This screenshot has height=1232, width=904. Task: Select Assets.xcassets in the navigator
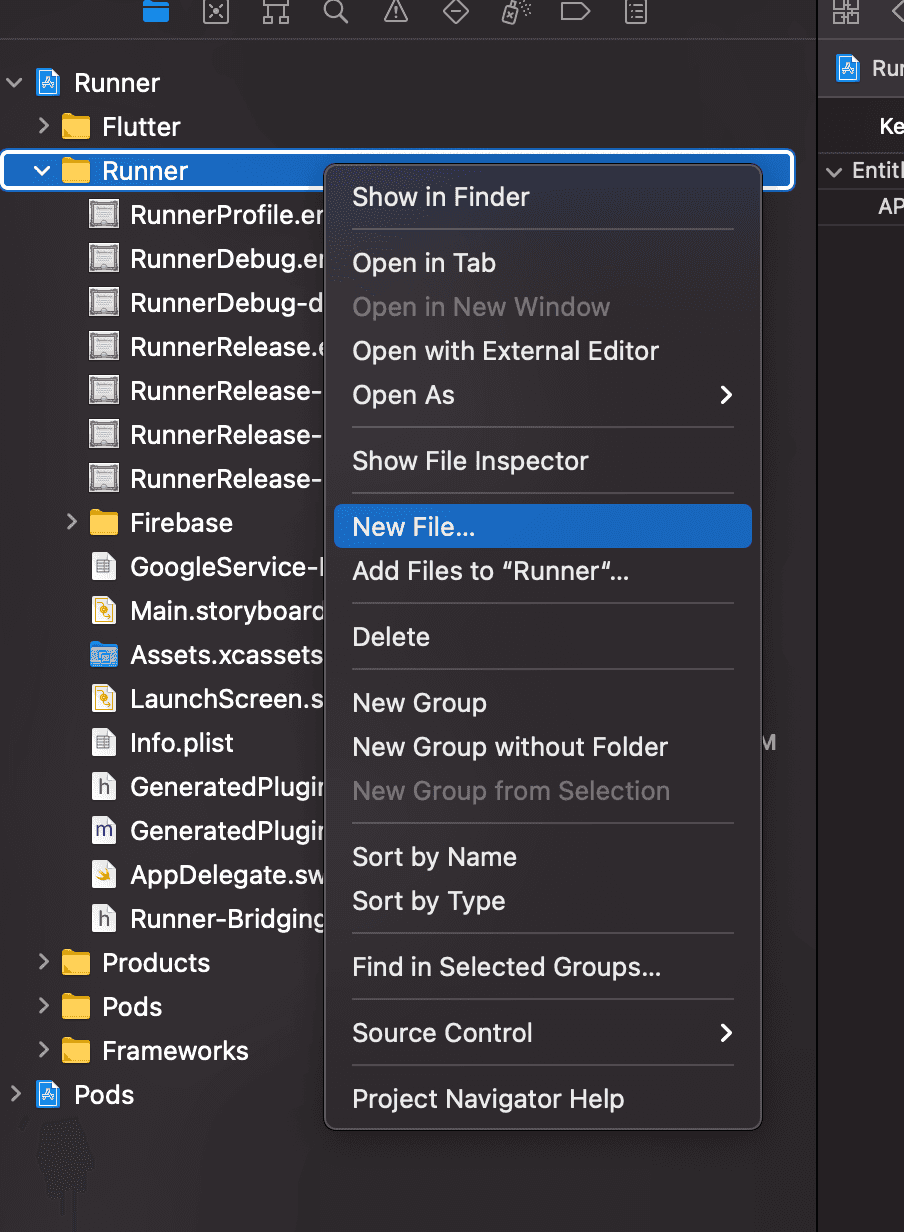click(x=226, y=655)
